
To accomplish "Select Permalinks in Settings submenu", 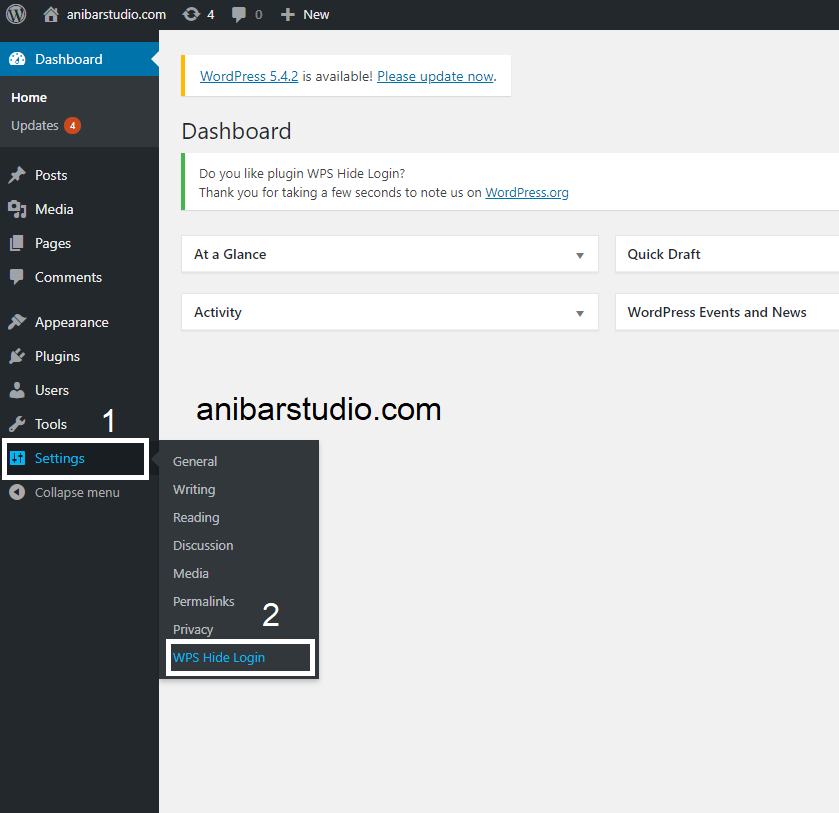I will click(204, 602).
